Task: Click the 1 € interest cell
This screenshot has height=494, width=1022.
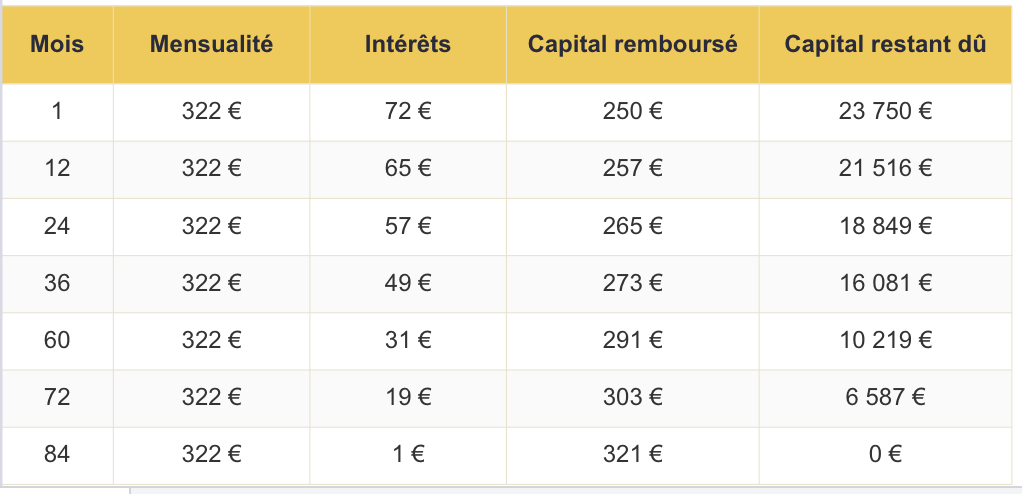Action: (408, 456)
